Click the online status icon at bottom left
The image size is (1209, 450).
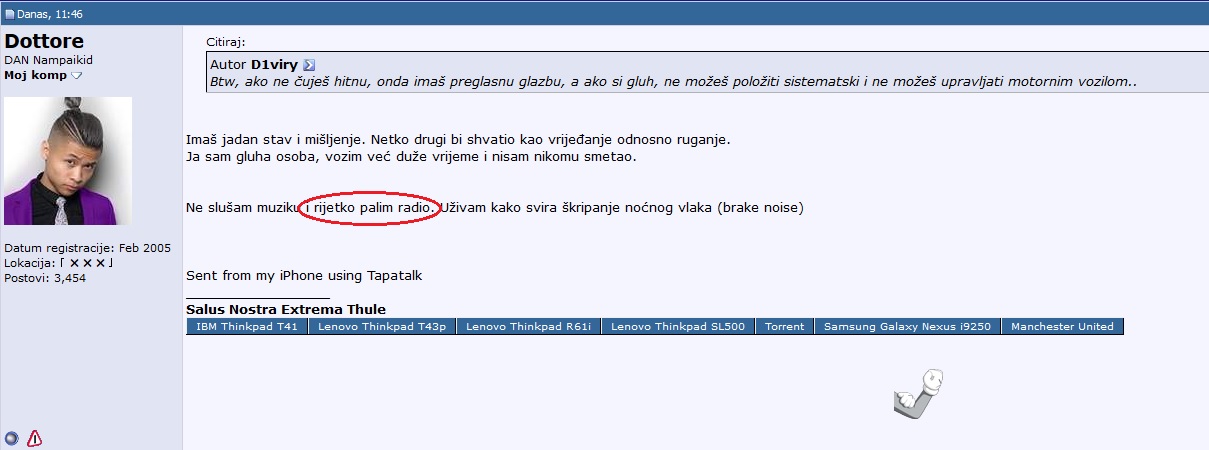pyautogui.click(x=11, y=437)
